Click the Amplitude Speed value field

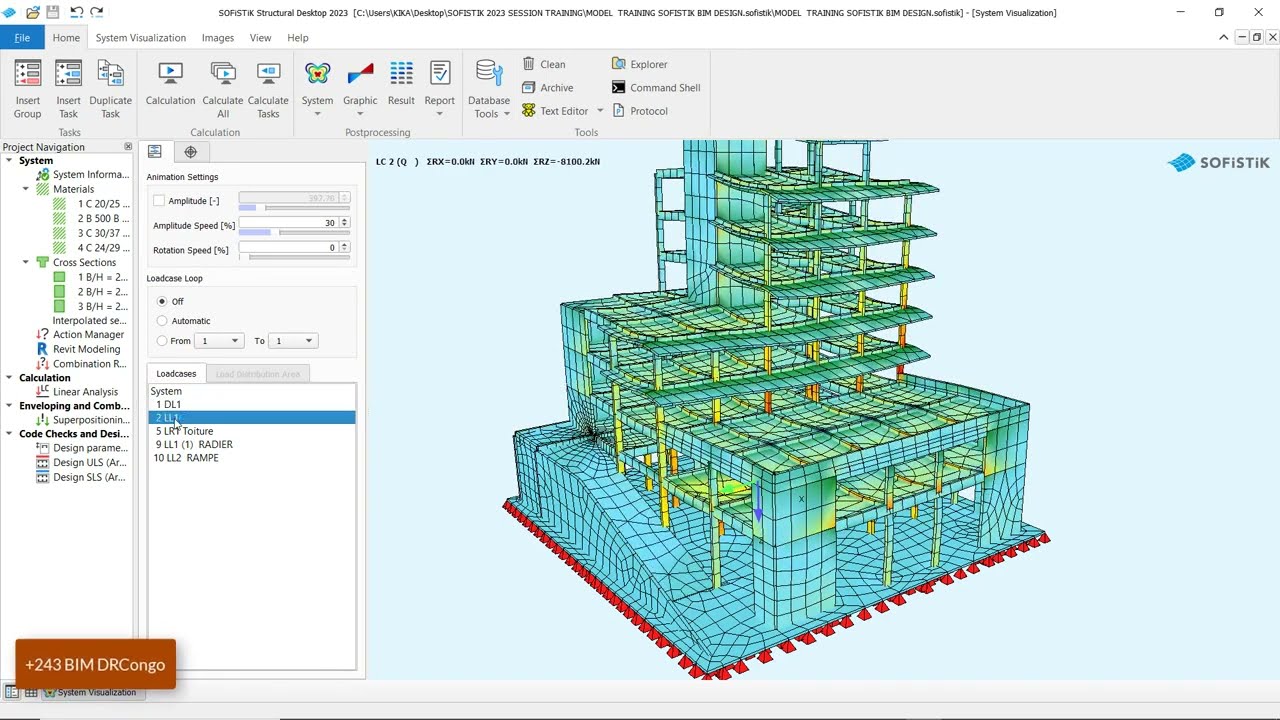coord(289,222)
